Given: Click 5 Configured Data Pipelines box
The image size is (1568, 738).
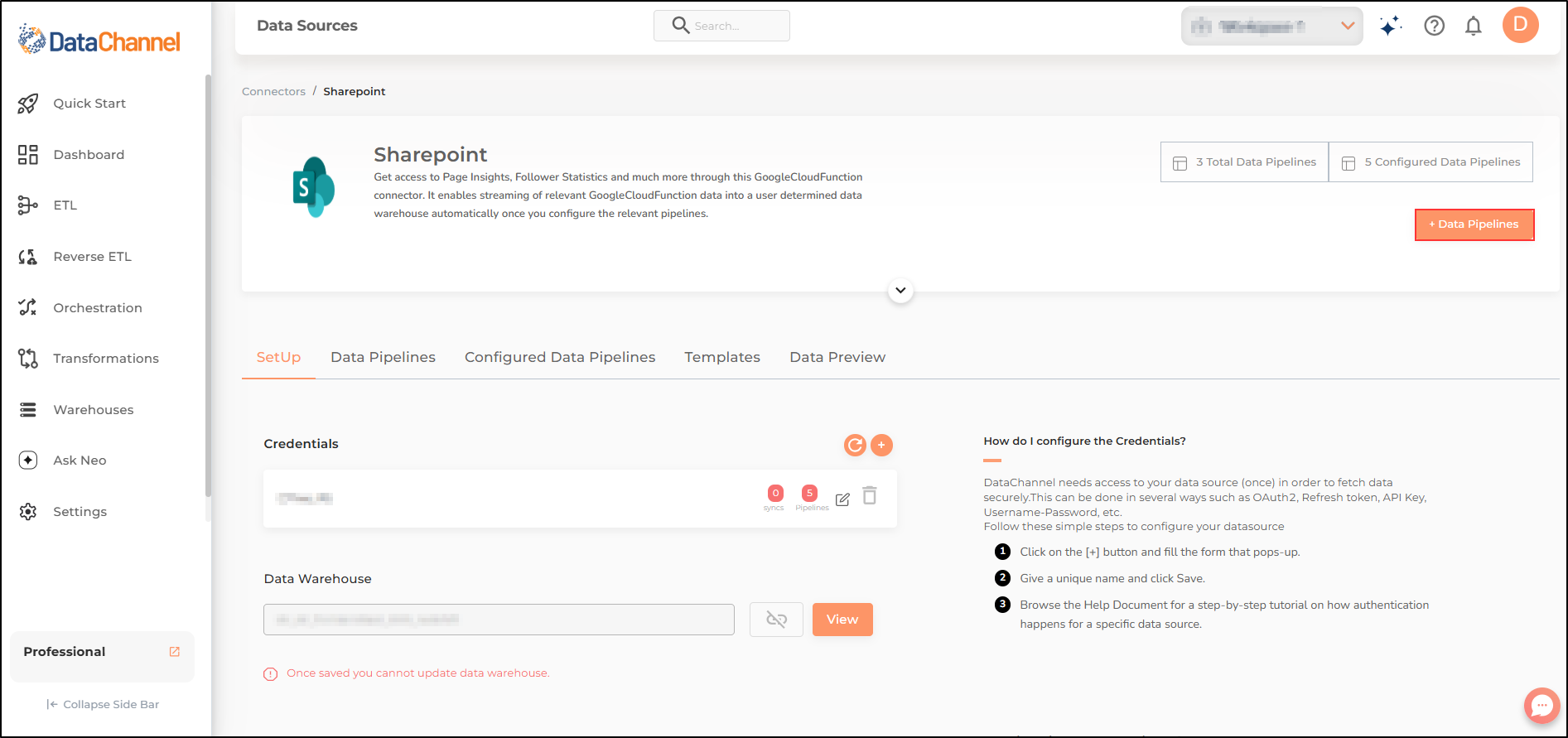Looking at the screenshot, I should [x=1430, y=162].
